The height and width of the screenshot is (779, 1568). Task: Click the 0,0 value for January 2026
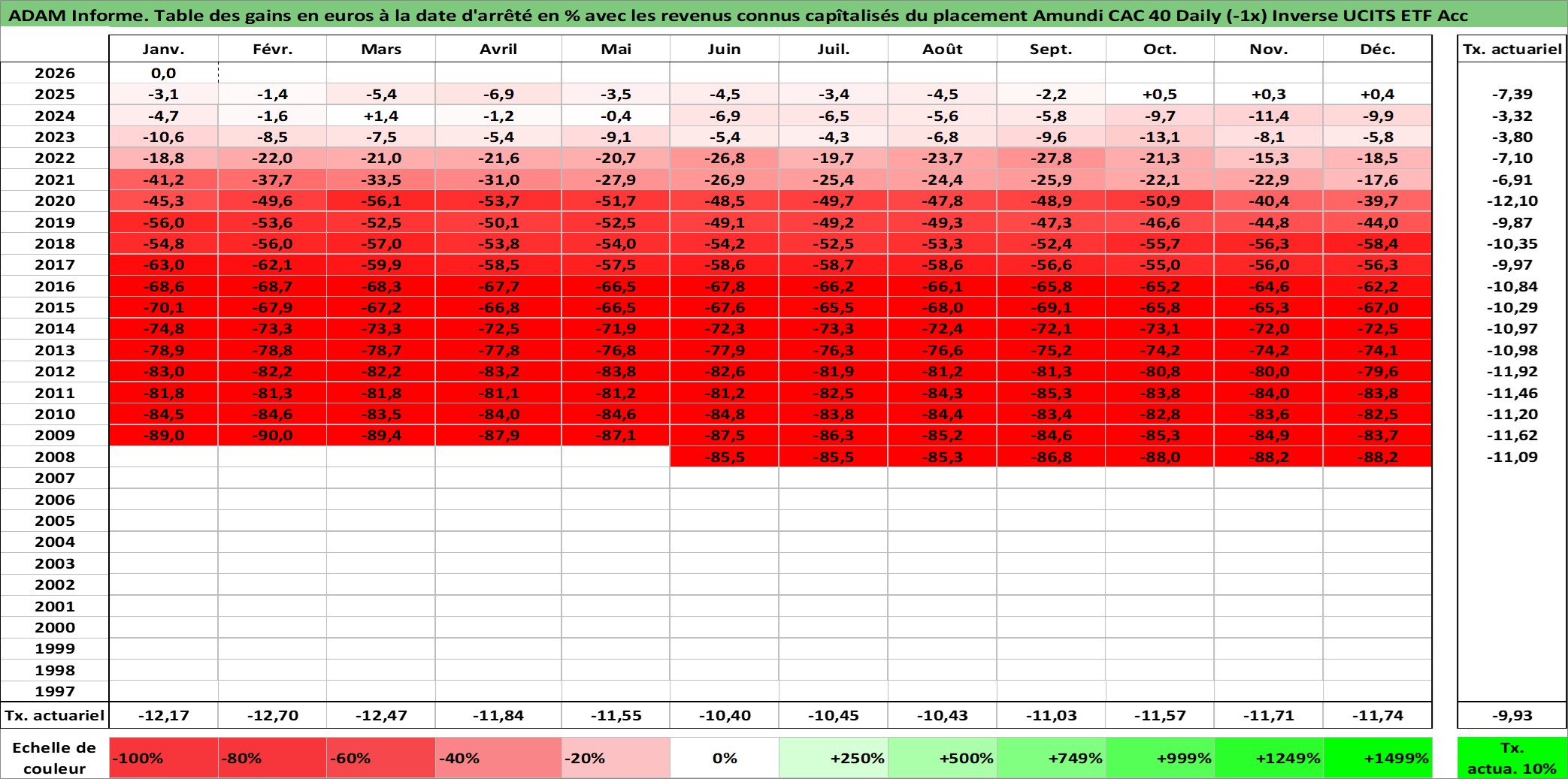tap(164, 73)
